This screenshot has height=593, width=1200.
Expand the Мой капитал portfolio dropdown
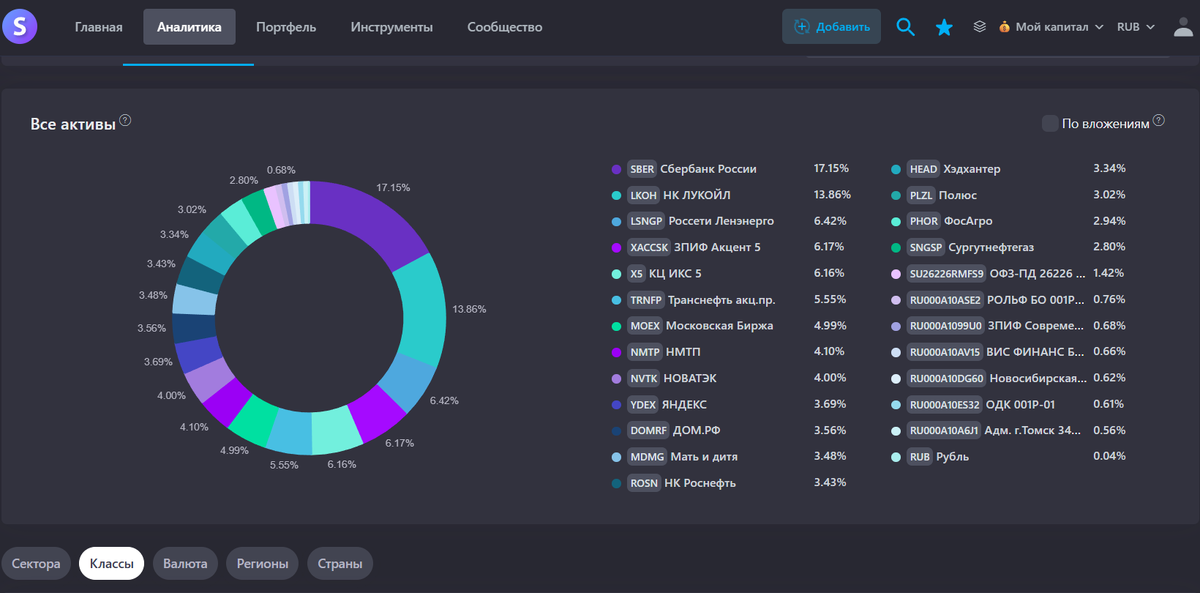coord(1051,27)
